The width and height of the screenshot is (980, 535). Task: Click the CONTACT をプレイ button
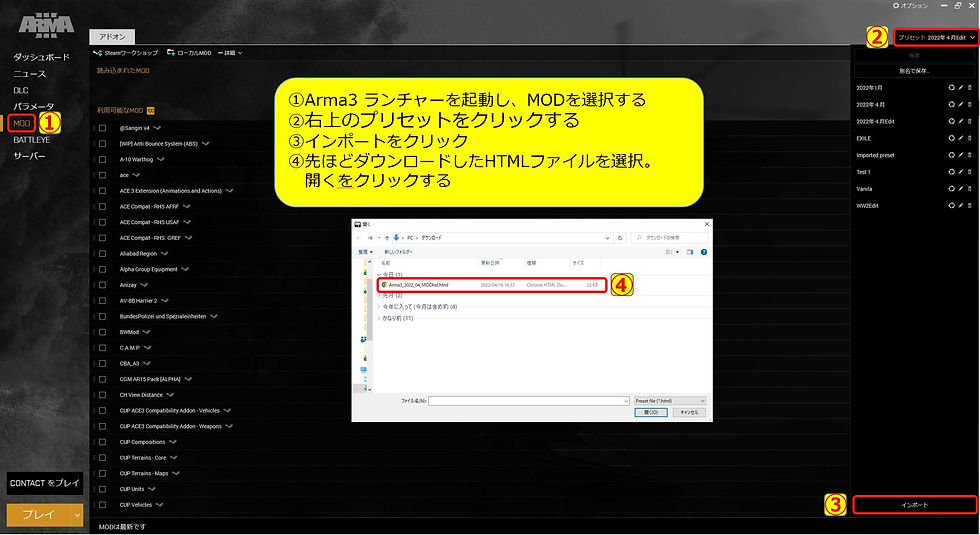pyautogui.click(x=45, y=483)
